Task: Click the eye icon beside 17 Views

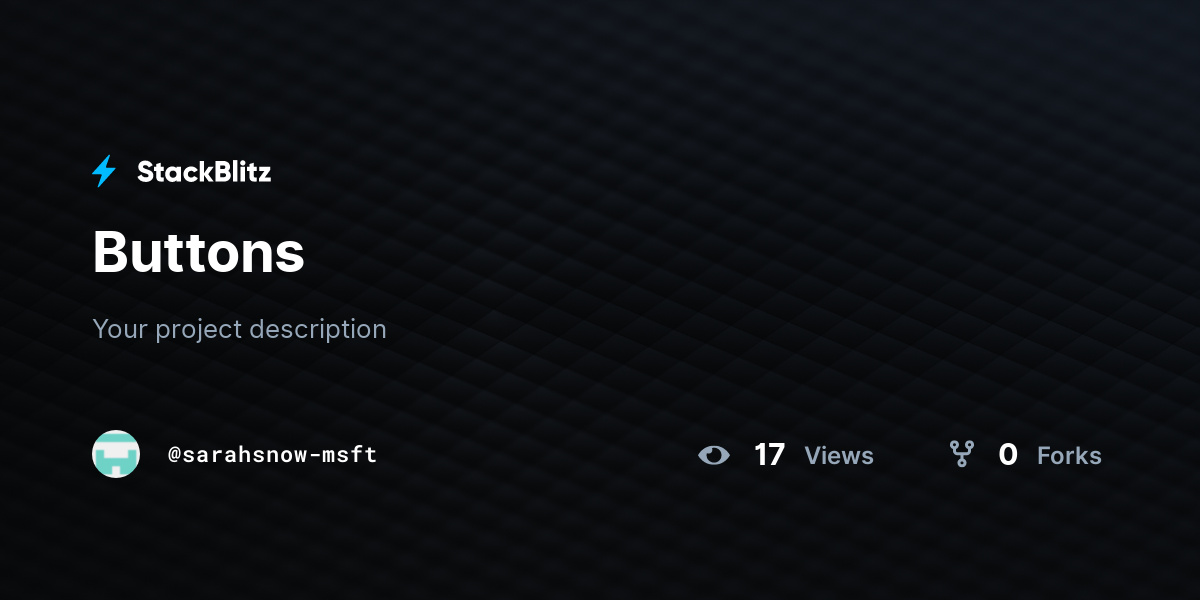Action: [x=714, y=455]
